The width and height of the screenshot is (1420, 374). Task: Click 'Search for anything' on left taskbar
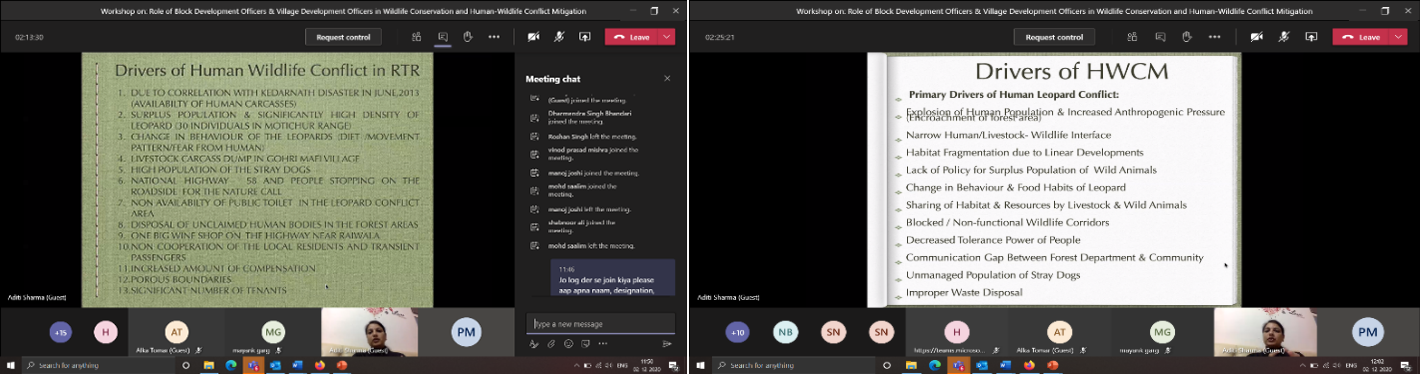point(99,365)
